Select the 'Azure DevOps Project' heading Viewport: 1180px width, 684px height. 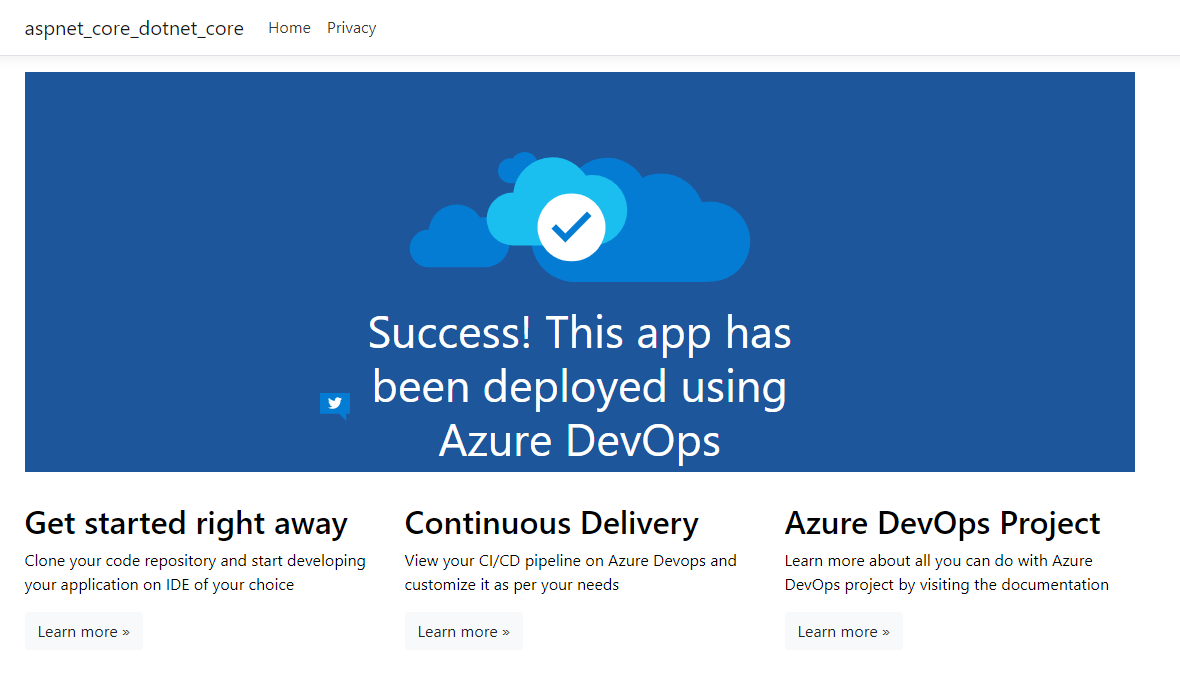942,524
